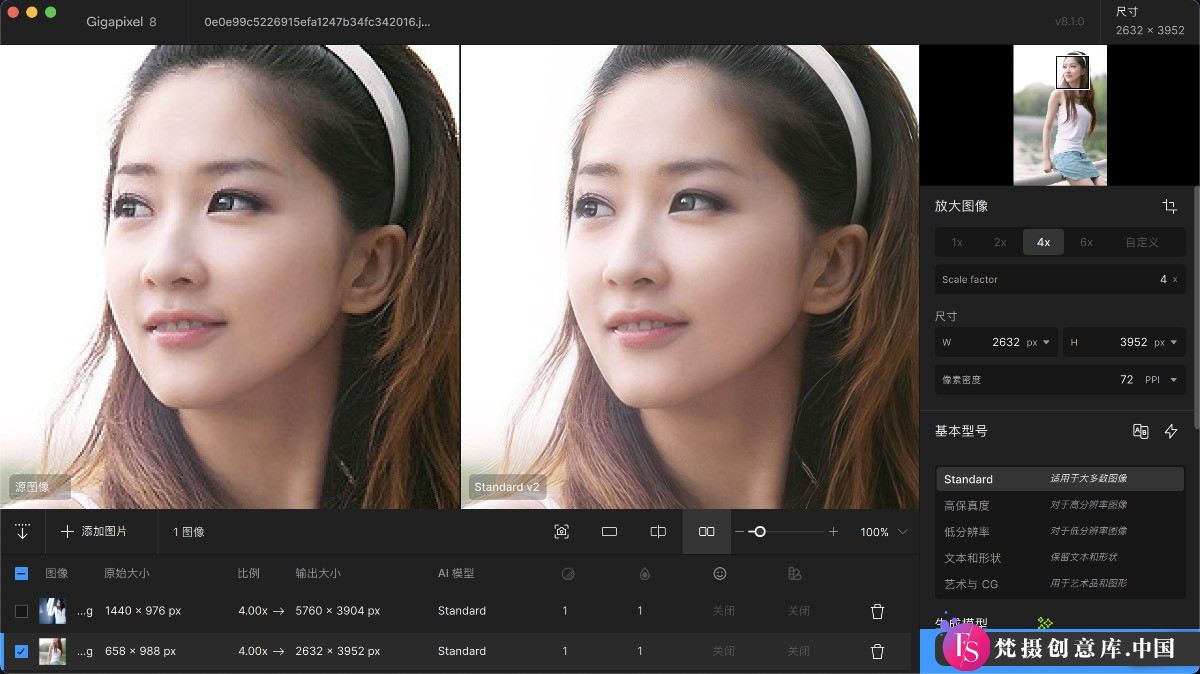Click the zoom out minus icon
The width and height of the screenshot is (1200, 674).
point(739,532)
